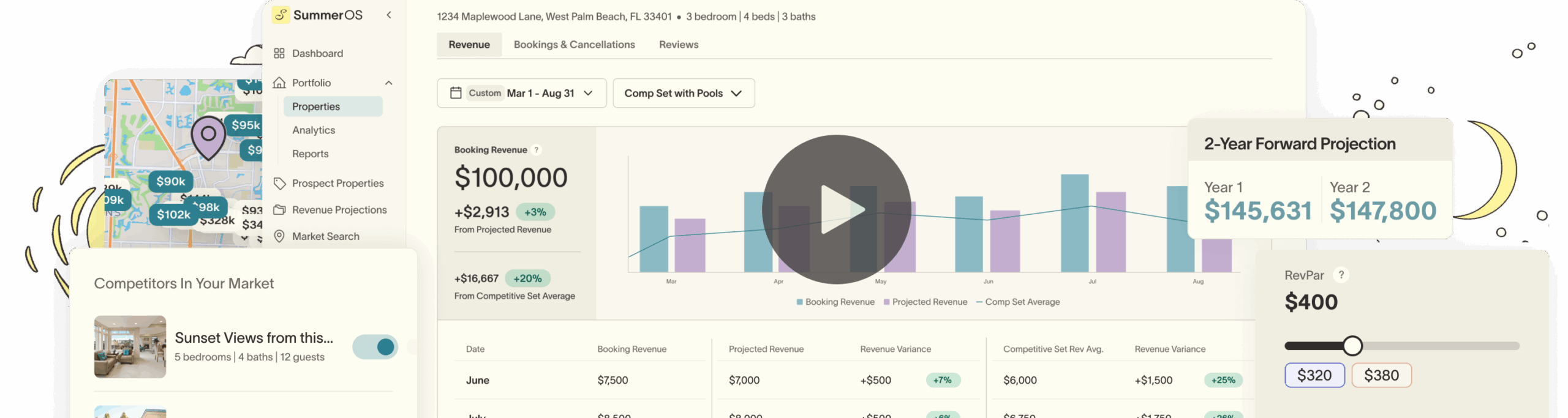Image resolution: width=1568 pixels, height=418 pixels.
Task: Click the SummerOS logo icon
Action: [x=281, y=15]
